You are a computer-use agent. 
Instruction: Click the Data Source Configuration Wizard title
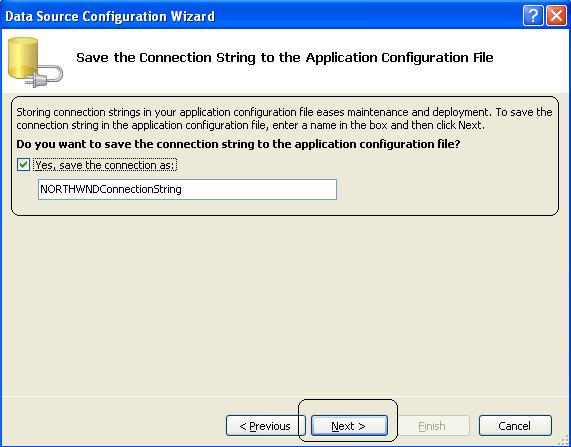(110, 16)
